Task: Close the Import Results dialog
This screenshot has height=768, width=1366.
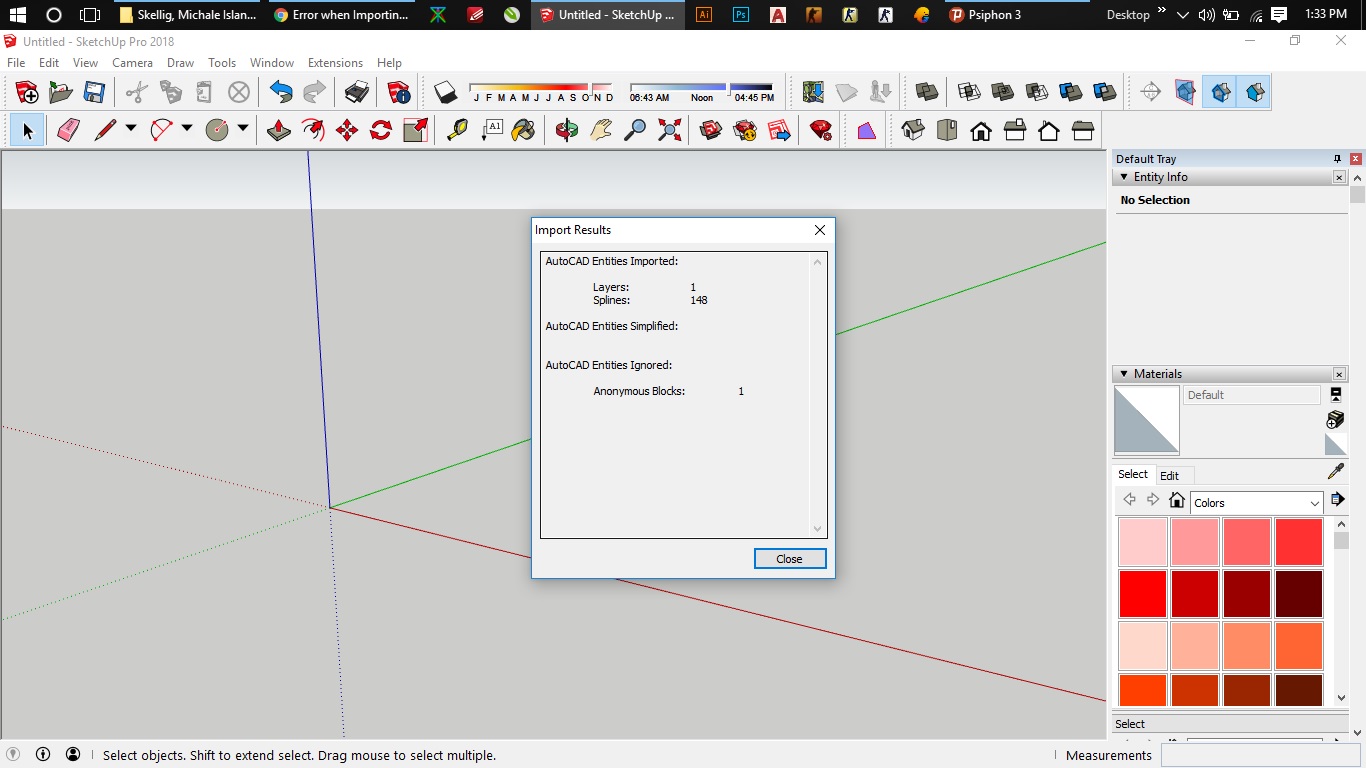Action: coord(790,559)
